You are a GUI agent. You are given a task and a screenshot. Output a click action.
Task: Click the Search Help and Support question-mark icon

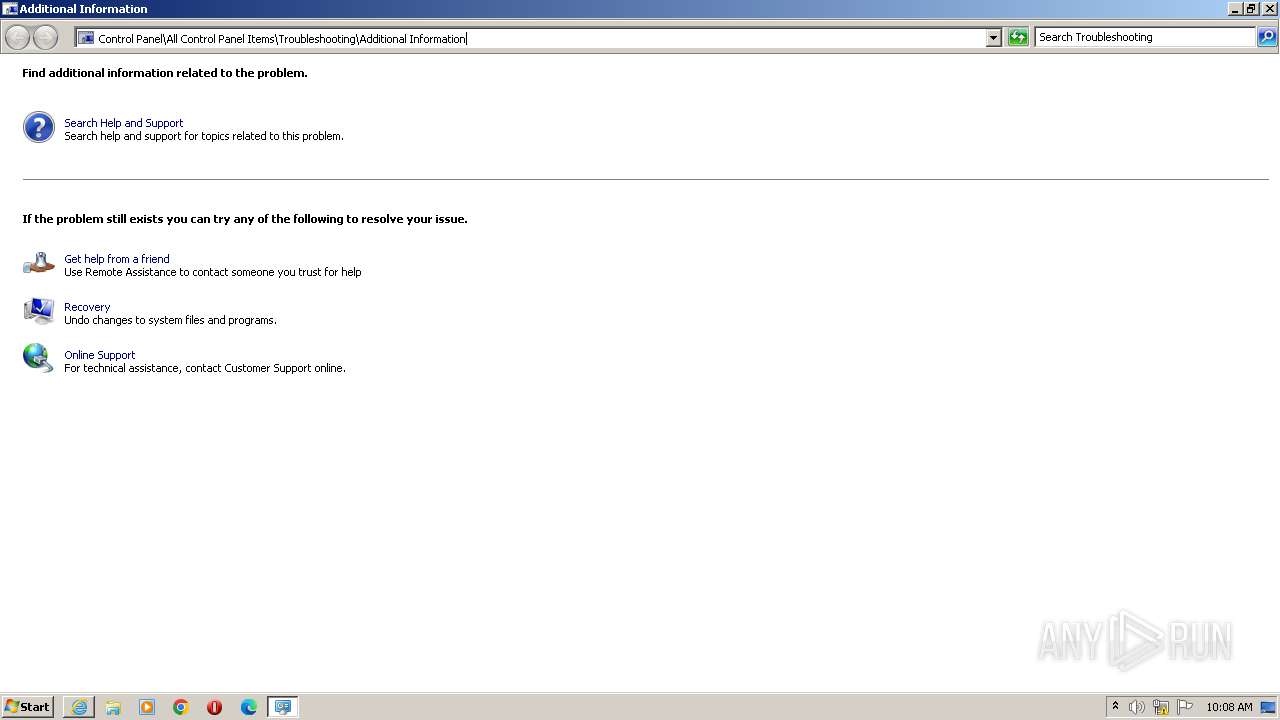click(39, 127)
